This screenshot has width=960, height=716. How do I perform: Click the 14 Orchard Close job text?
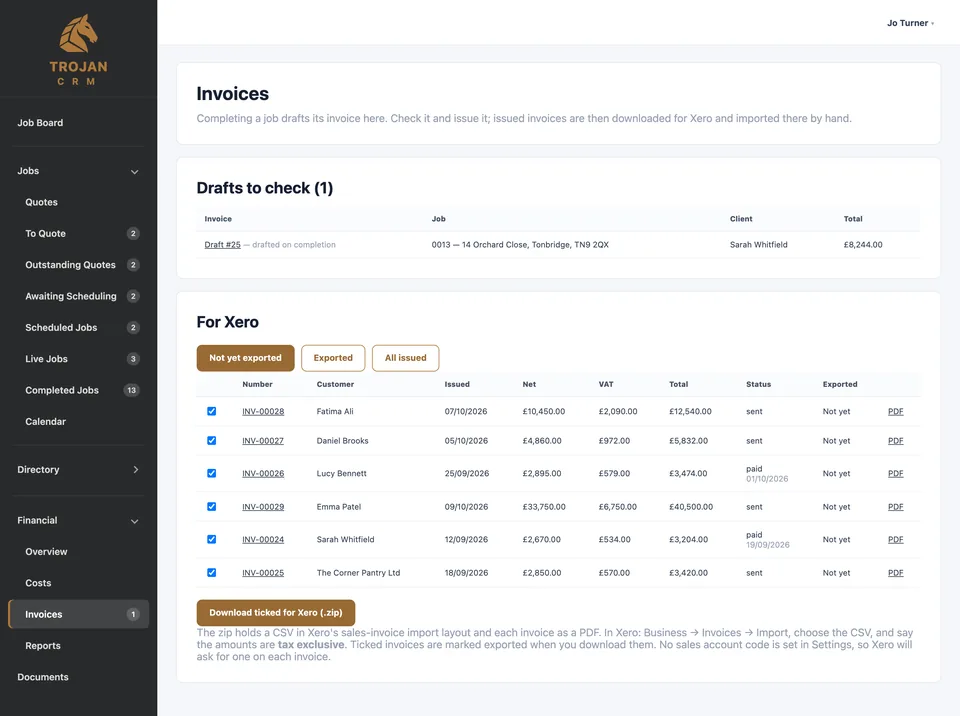click(x=520, y=244)
